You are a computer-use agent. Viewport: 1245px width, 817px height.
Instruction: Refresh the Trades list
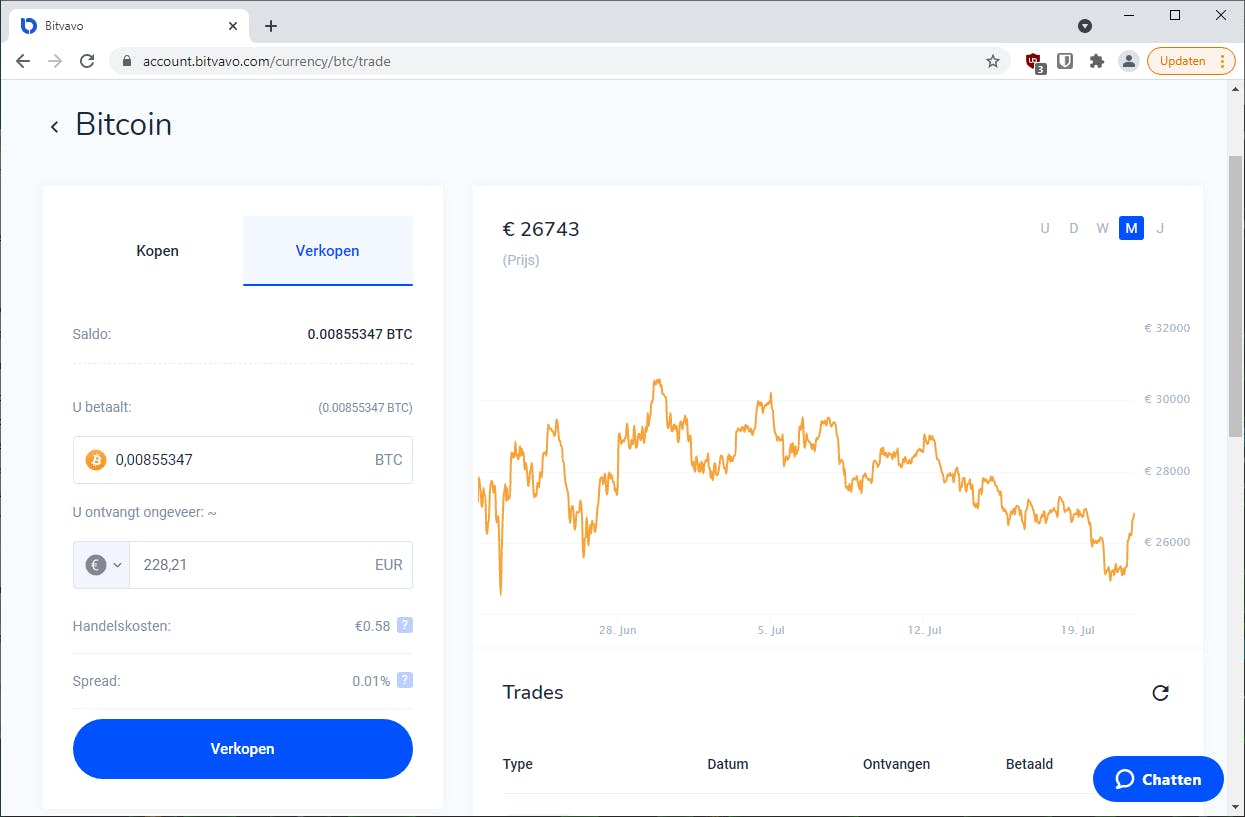1160,693
